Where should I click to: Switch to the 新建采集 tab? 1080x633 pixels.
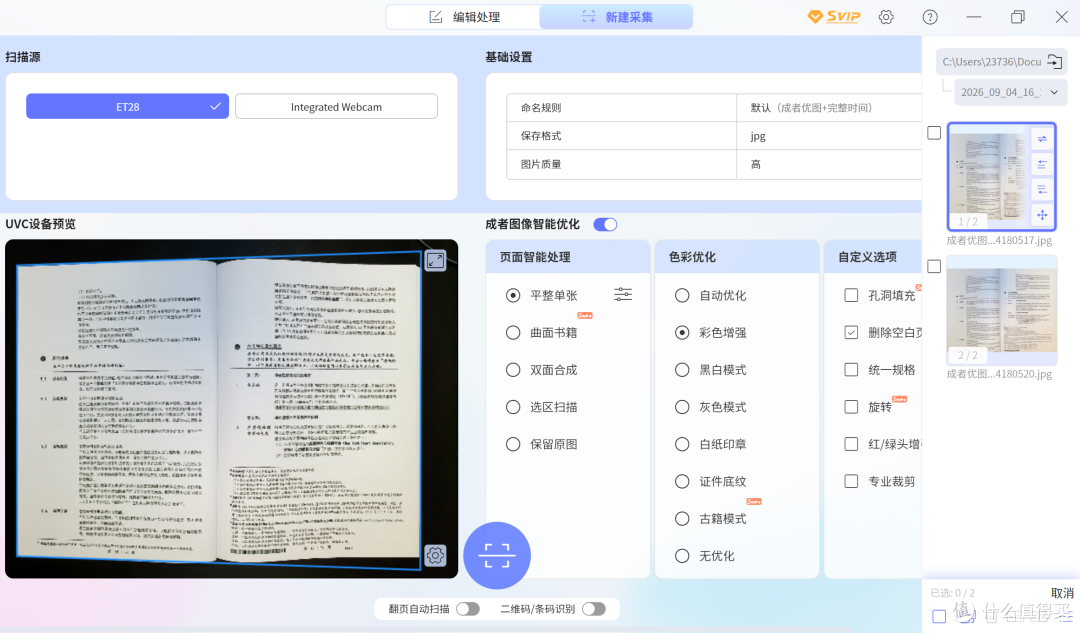pyautogui.click(x=616, y=17)
